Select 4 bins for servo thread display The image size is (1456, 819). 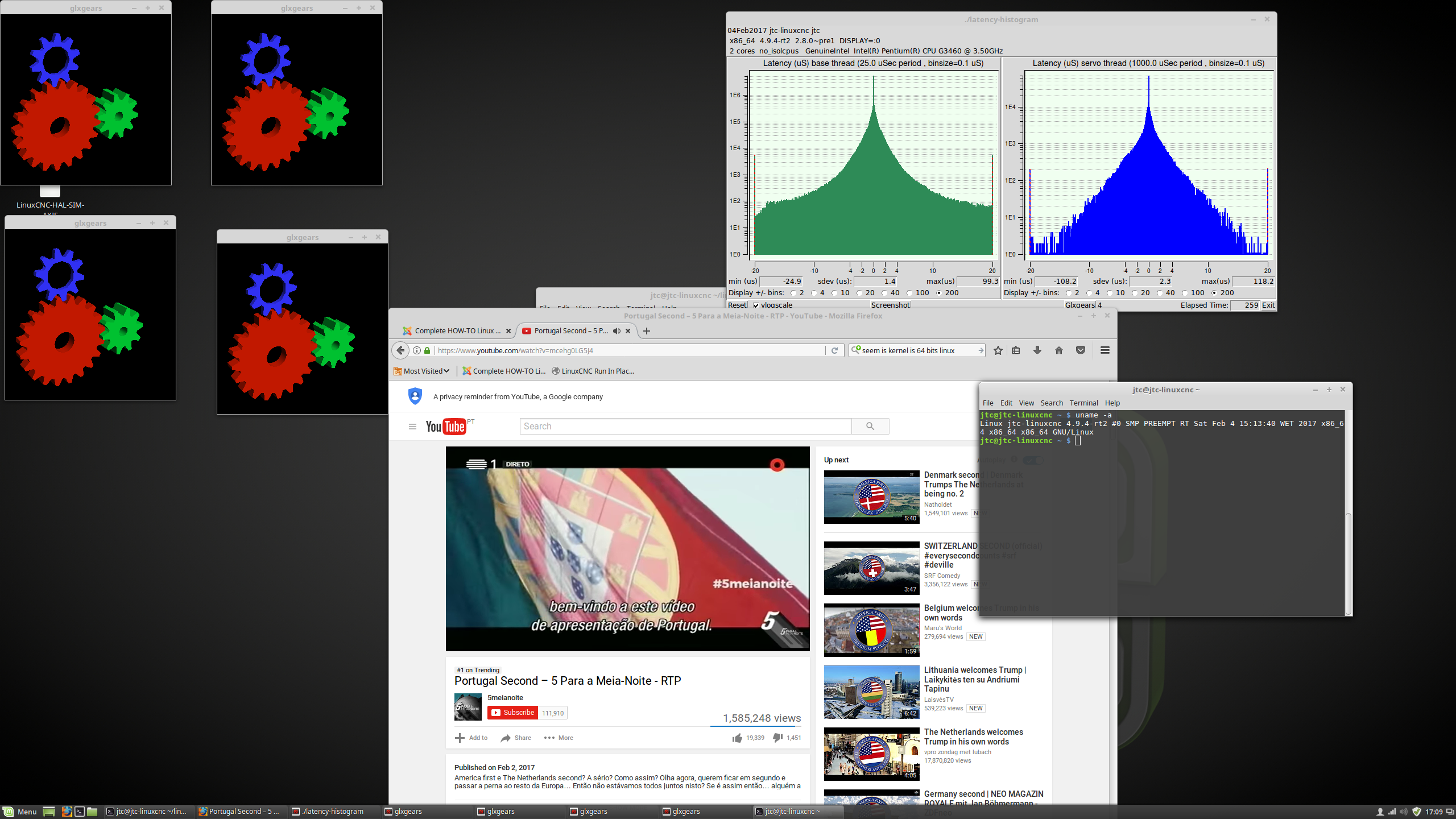pyautogui.click(x=1089, y=293)
